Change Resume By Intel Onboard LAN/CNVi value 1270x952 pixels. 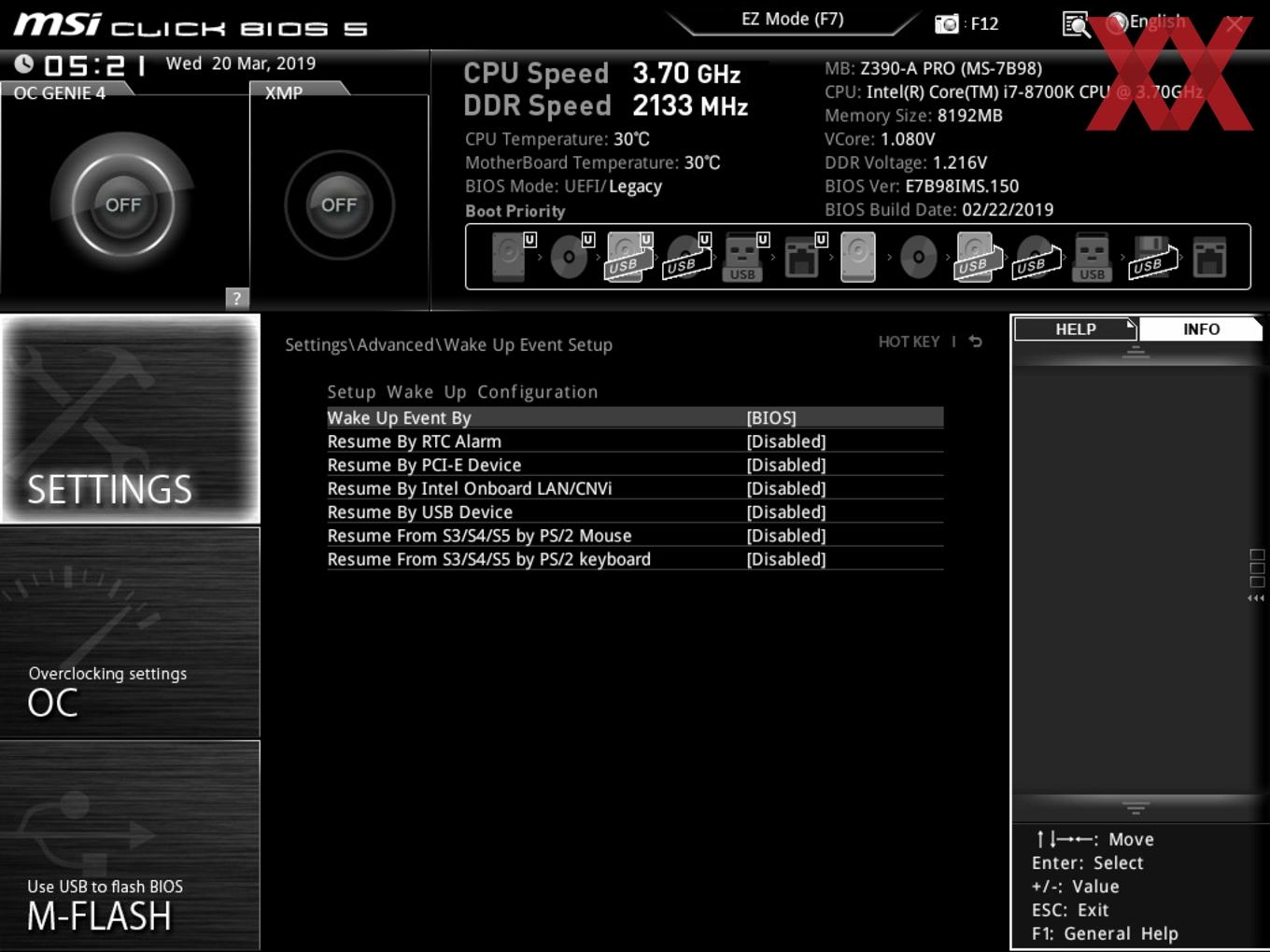(786, 488)
